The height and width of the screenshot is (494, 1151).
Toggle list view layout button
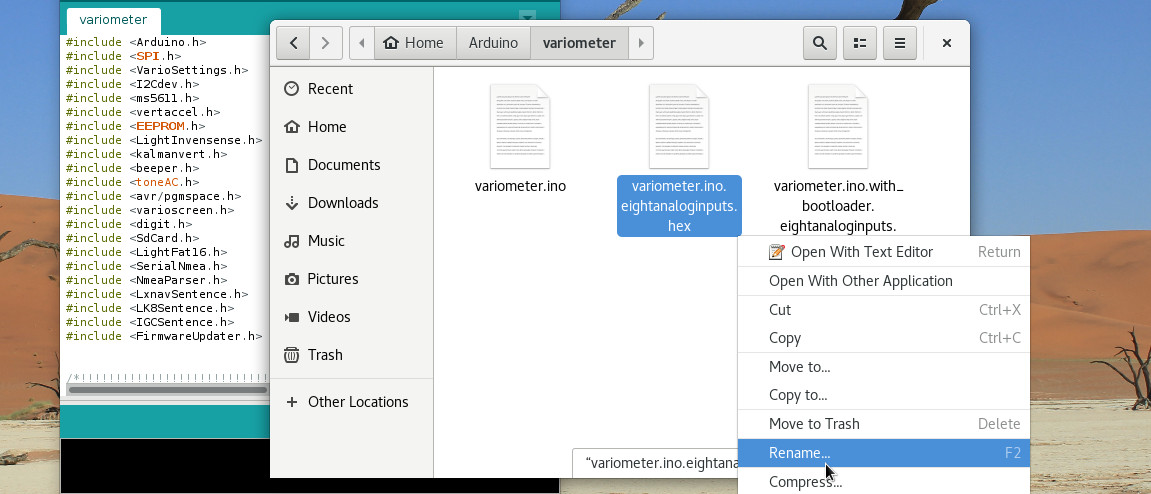[x=859, y=43]
